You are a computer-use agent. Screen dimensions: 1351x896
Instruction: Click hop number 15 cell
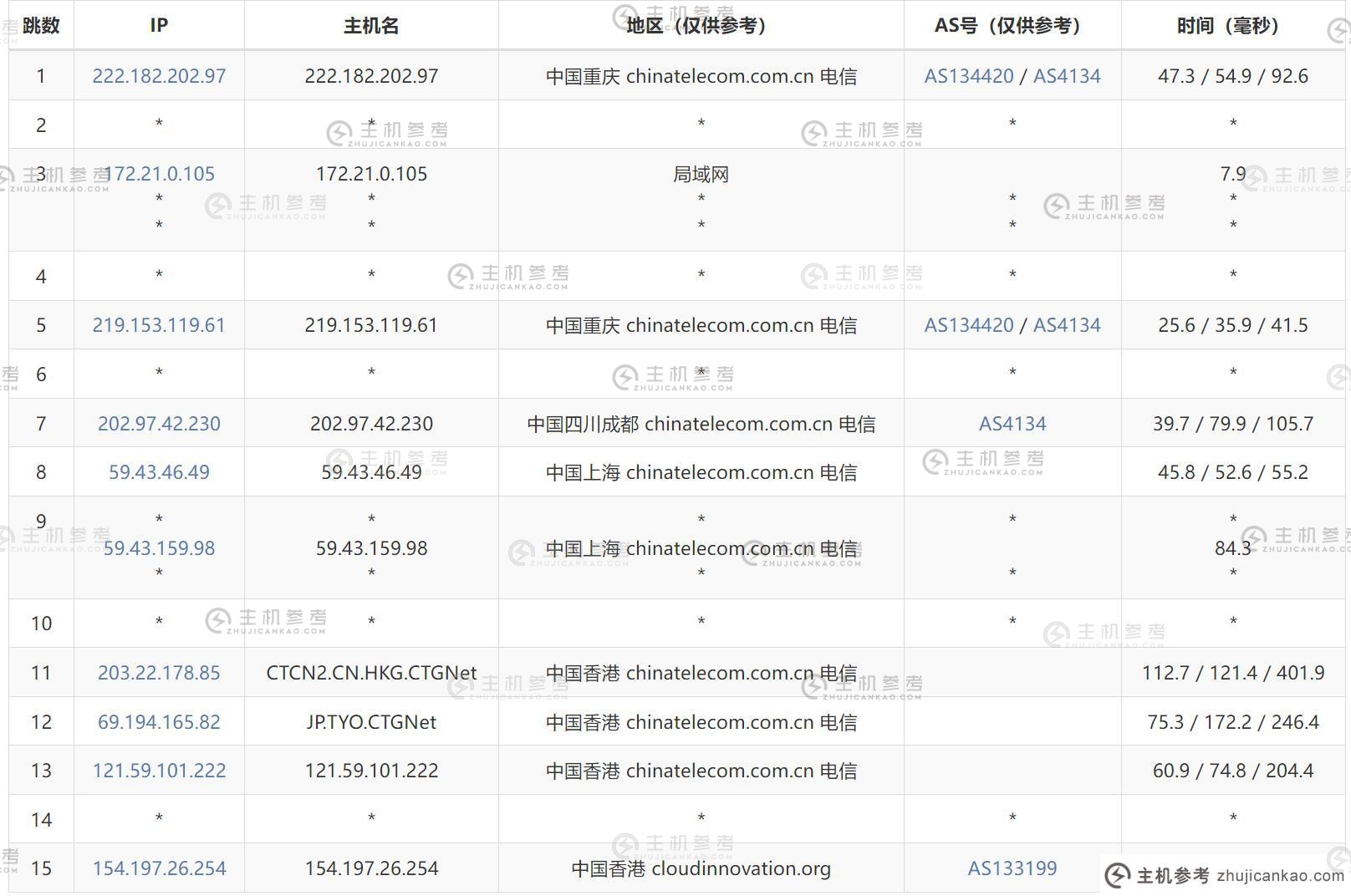point(41,868)
